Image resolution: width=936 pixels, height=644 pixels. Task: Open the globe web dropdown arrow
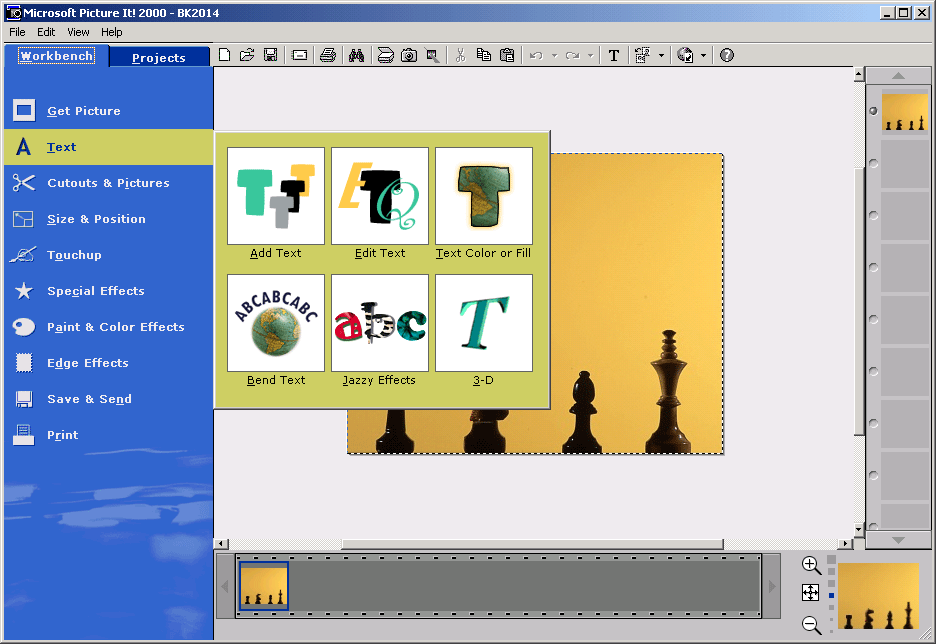(703, 56)
